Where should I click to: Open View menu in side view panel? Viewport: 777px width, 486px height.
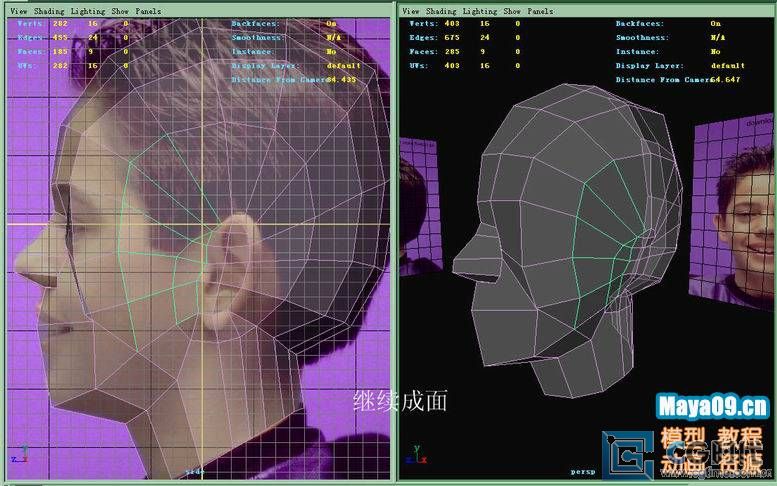pyautogui.click(x=19, y=11)
